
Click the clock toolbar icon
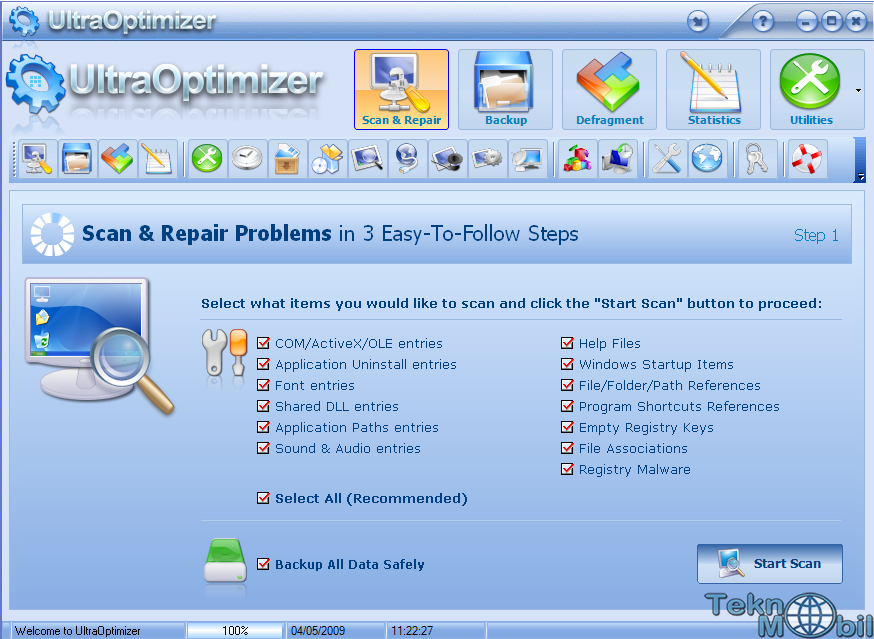pos(247,159)
